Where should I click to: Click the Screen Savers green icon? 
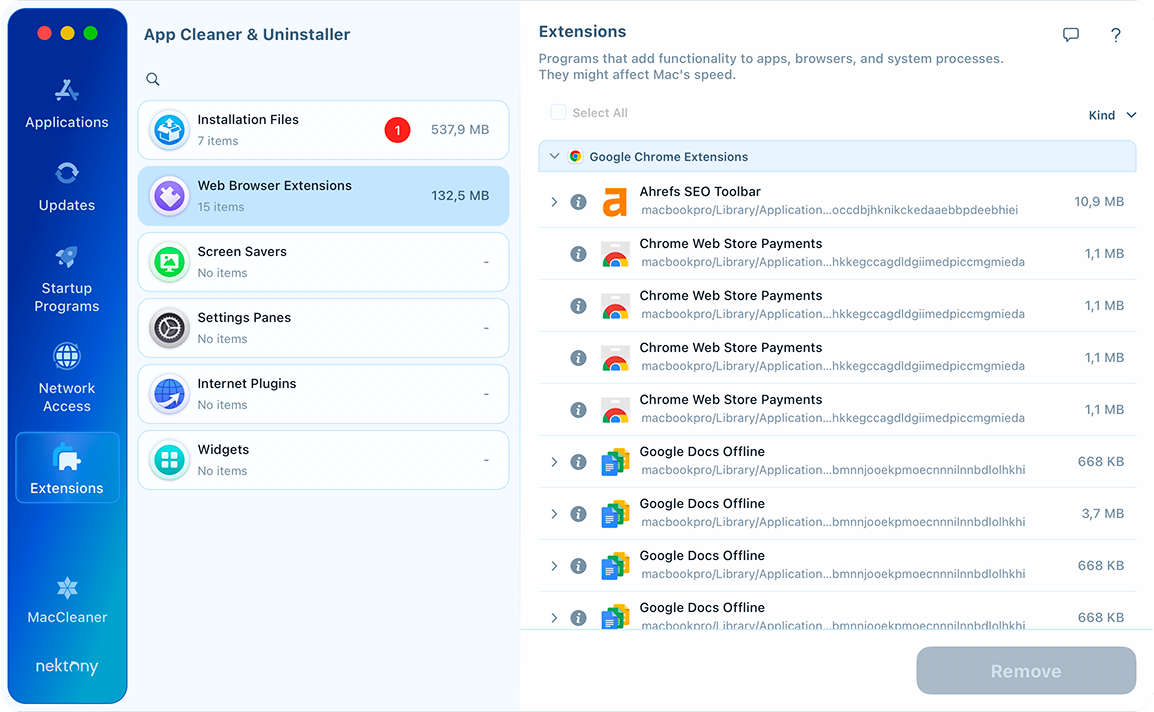[170, 262]
